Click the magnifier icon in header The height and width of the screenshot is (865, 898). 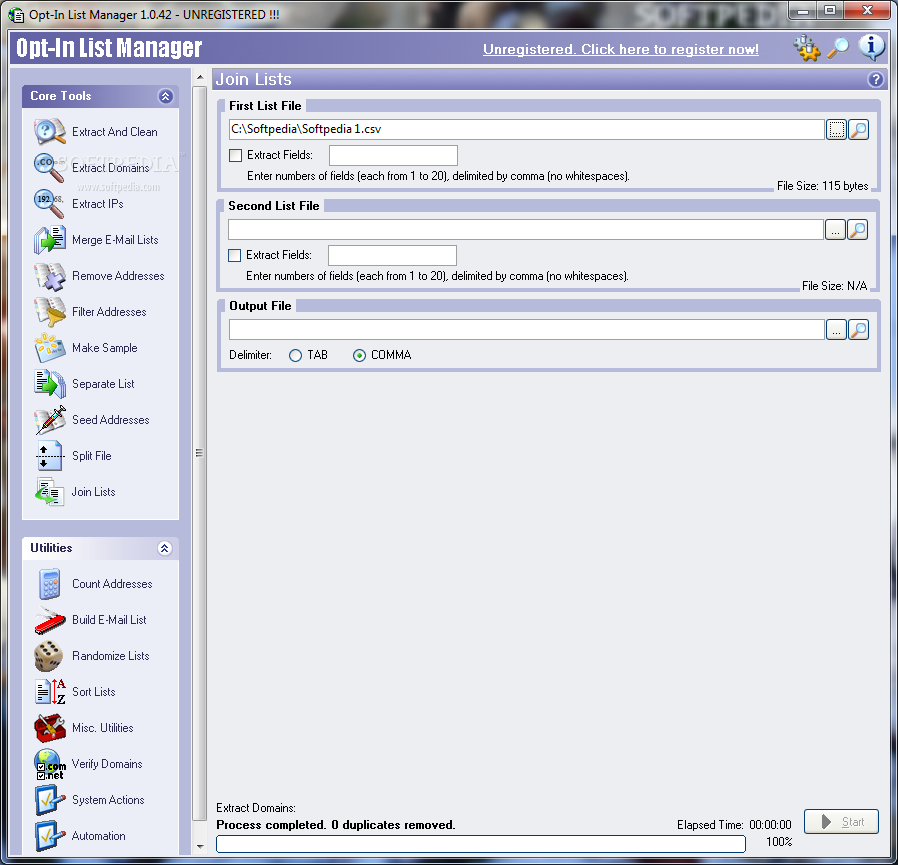point(838,48)
